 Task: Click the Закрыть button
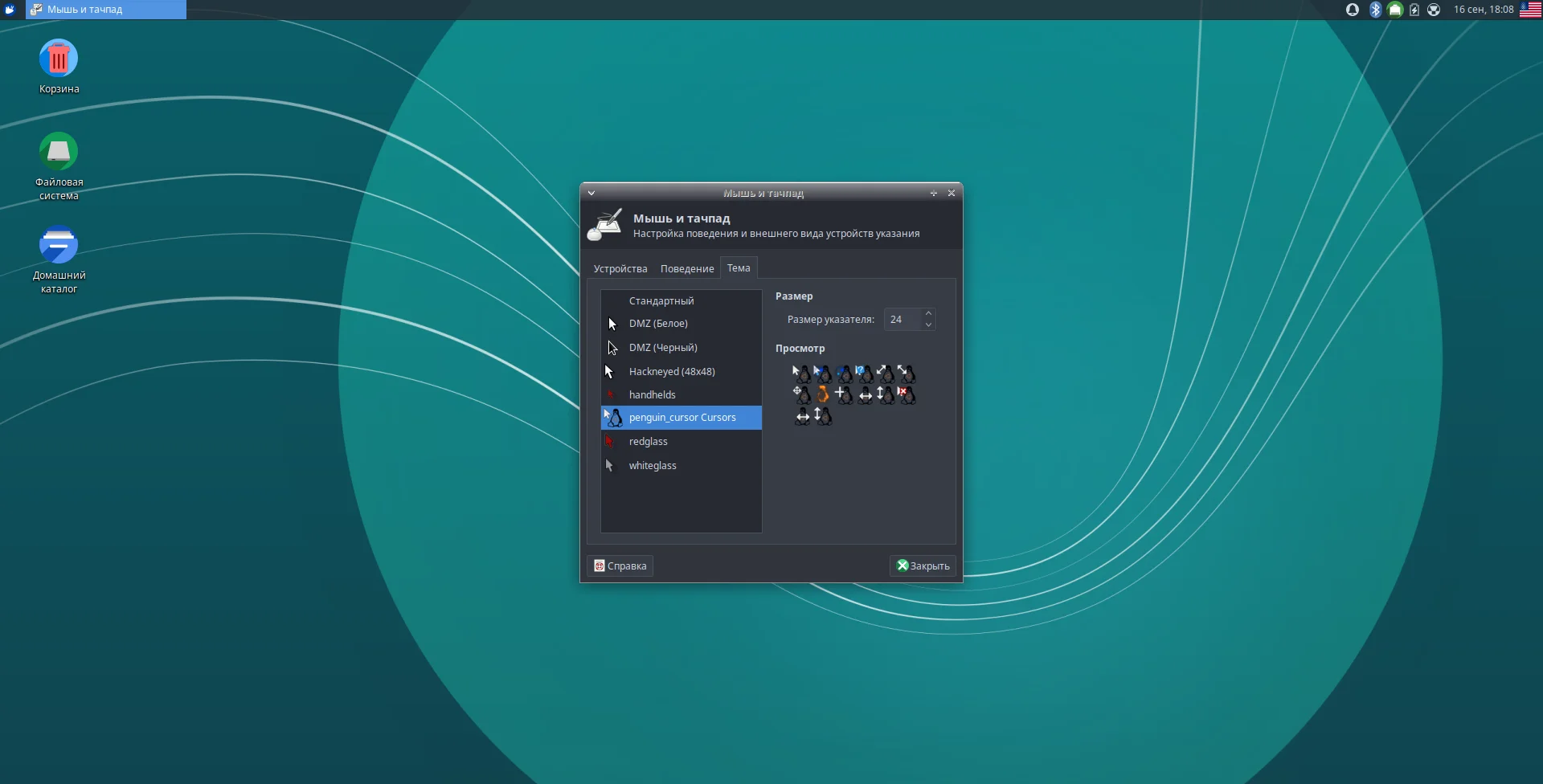tap(923, 566)
